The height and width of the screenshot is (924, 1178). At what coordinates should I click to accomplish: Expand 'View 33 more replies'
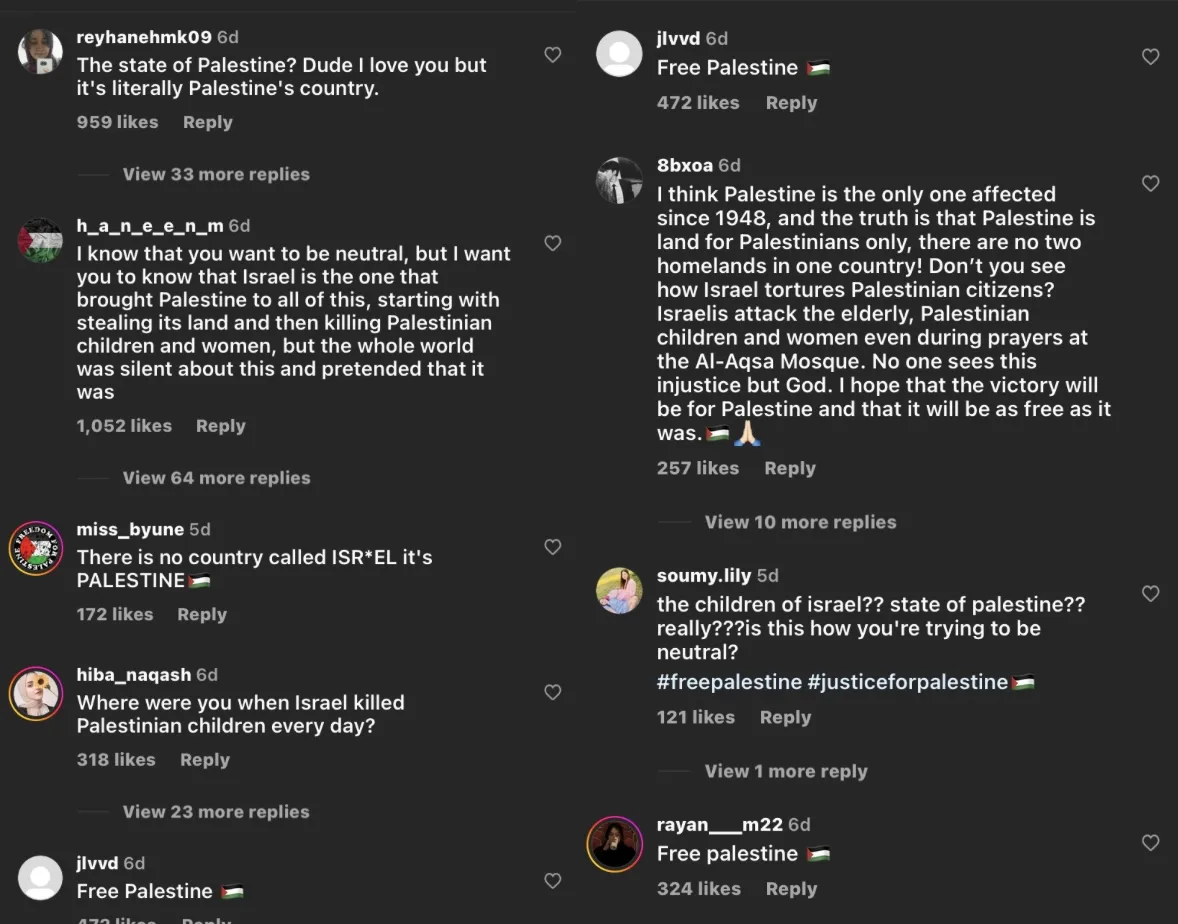pos(216,174)
